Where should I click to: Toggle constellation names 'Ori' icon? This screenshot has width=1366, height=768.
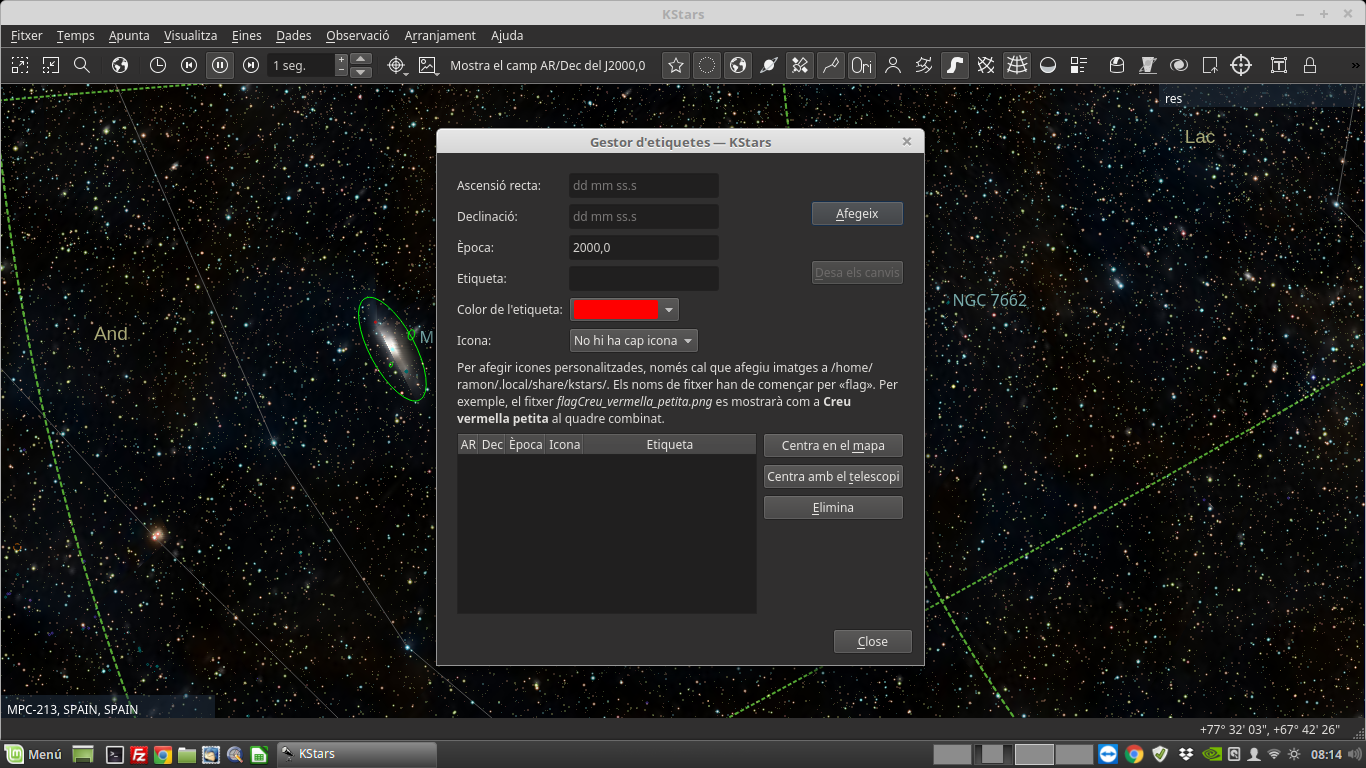tap(862, 65)
